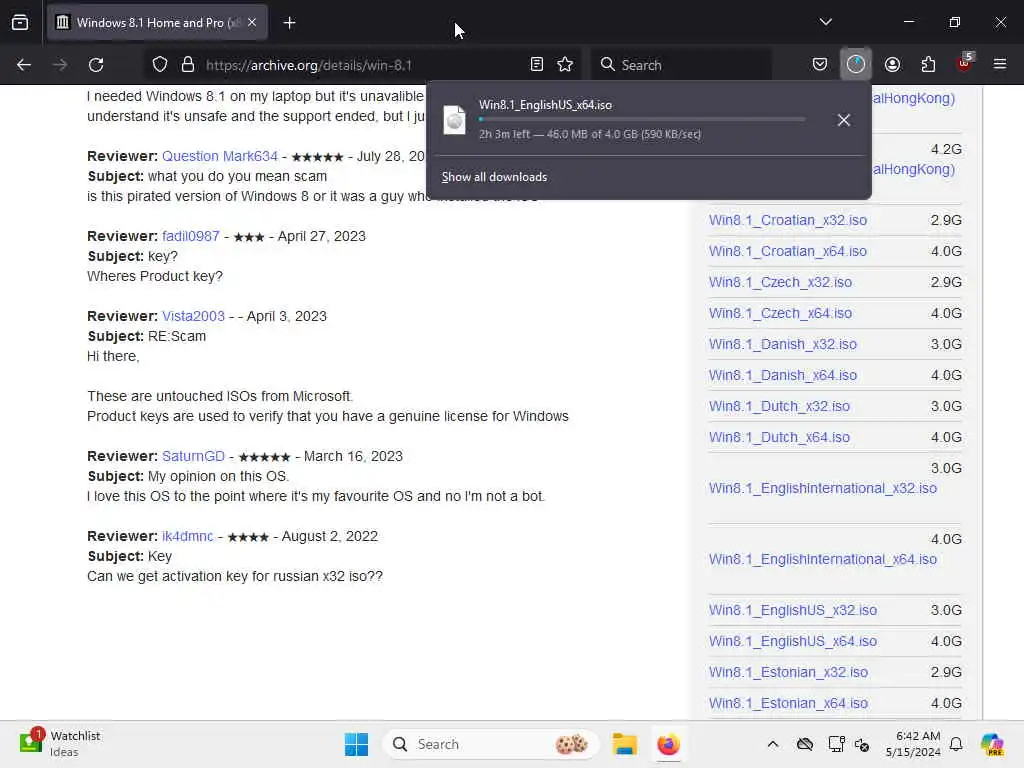Open a new tab
Screen dimensions: 1024x768
pyautogui.click(x=289, y=23)
